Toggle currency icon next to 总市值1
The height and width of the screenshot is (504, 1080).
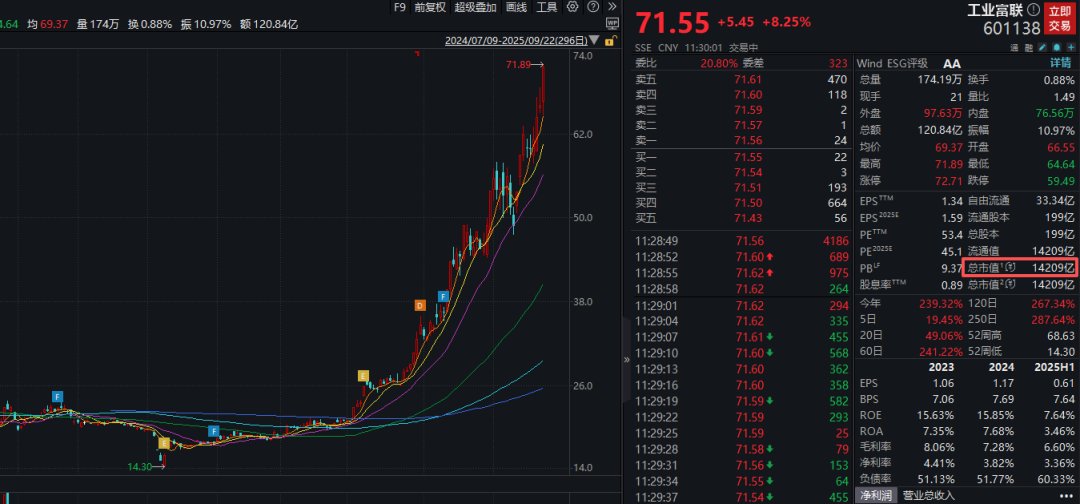pyautogui.click(x=1011, y=268)
